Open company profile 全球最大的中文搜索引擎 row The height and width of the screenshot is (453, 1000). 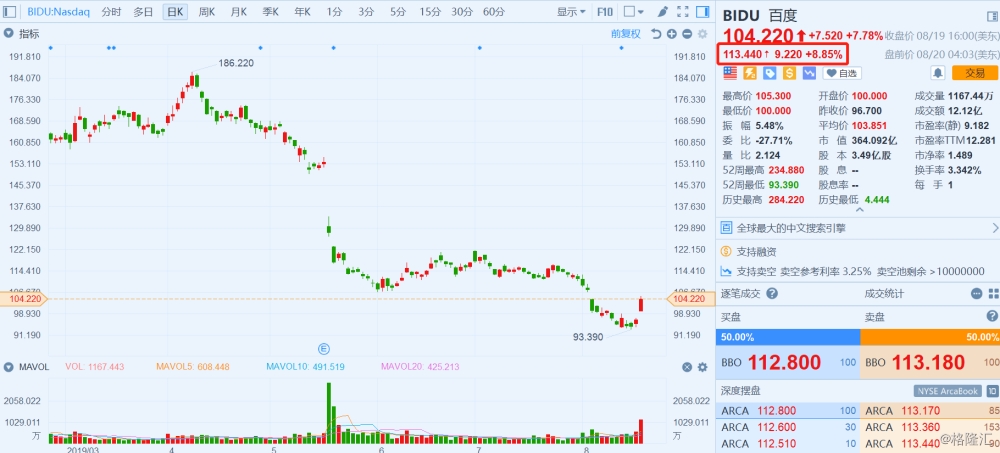click(x=858, y=228)
